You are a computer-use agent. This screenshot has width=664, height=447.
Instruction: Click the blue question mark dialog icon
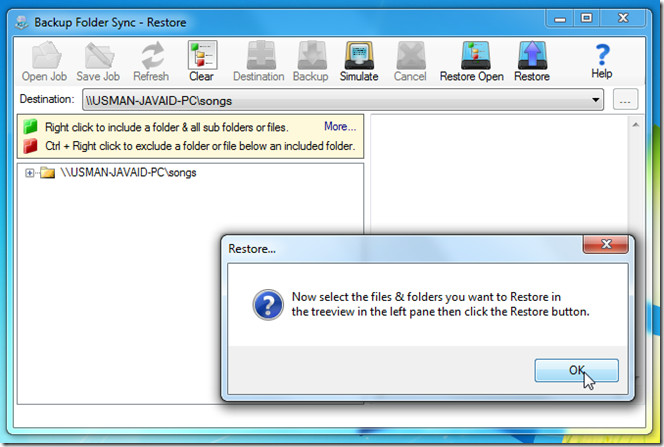click(268, 305)
